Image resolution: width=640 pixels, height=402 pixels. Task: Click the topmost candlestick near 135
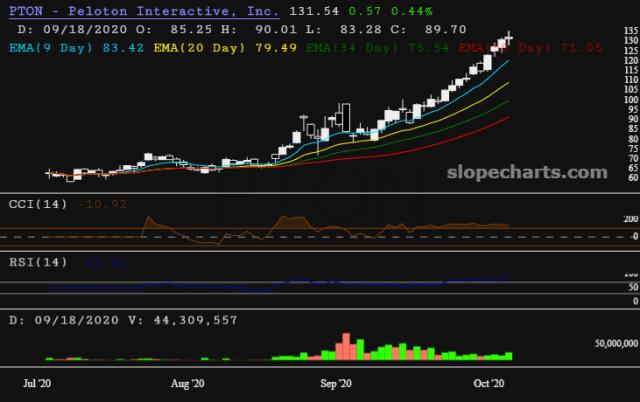pos(510,39)
